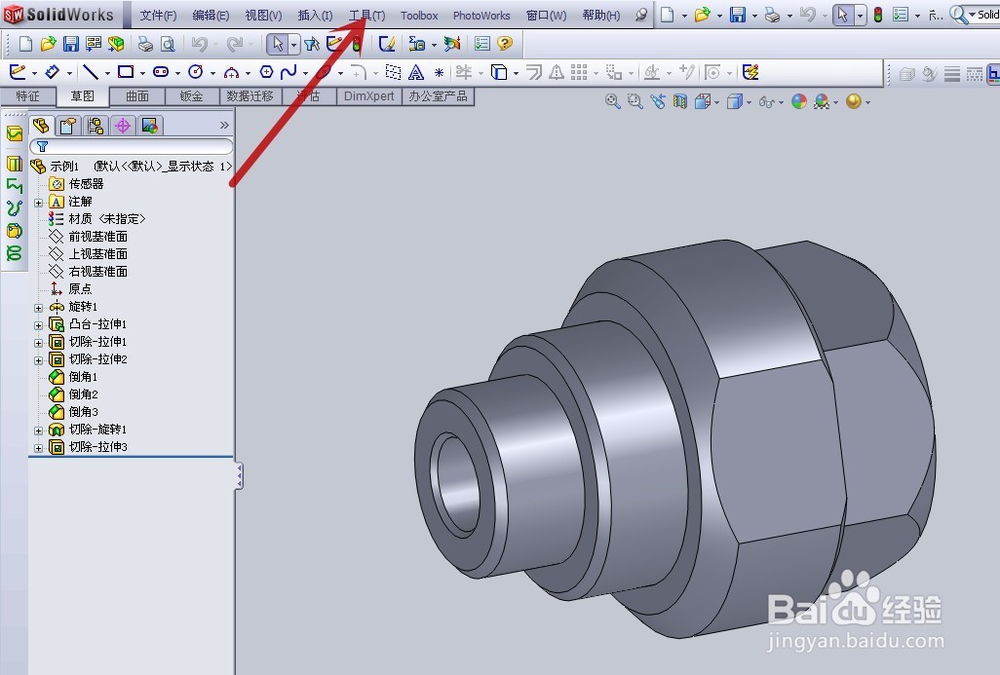The image size is (1000, 675).
Task: Select the Polygon sketch tool
Action: [x=267, y=72]
